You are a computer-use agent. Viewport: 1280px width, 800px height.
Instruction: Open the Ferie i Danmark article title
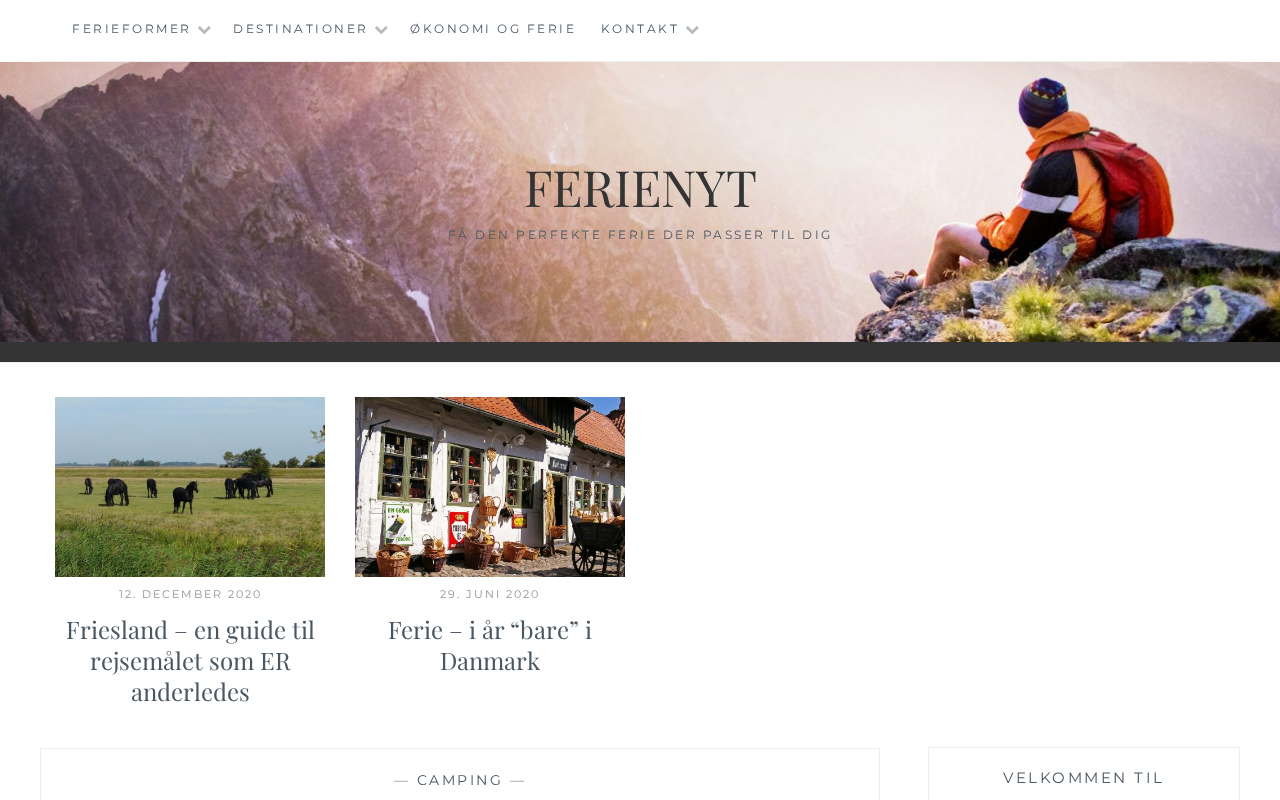tap(490, 645)
